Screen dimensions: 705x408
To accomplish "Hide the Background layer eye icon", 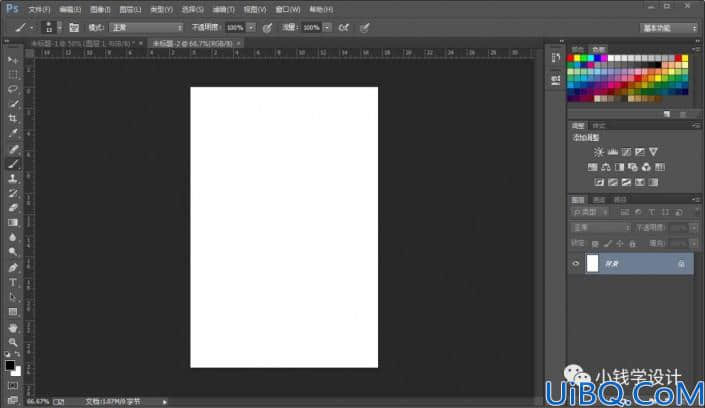I will [x=576, y=264].
